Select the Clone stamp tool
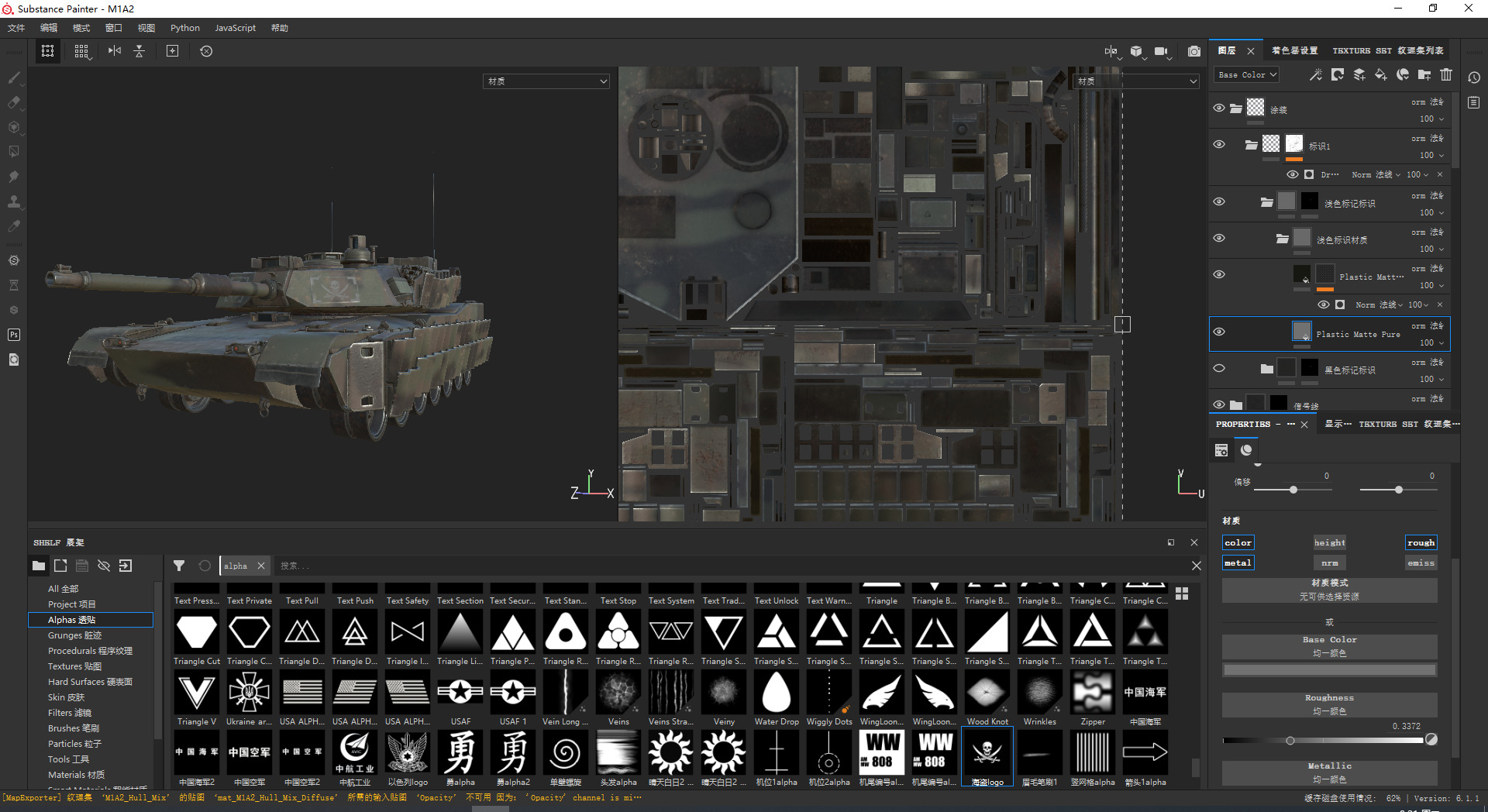Screen dimensions: 1488x812 tap(14, 201)
